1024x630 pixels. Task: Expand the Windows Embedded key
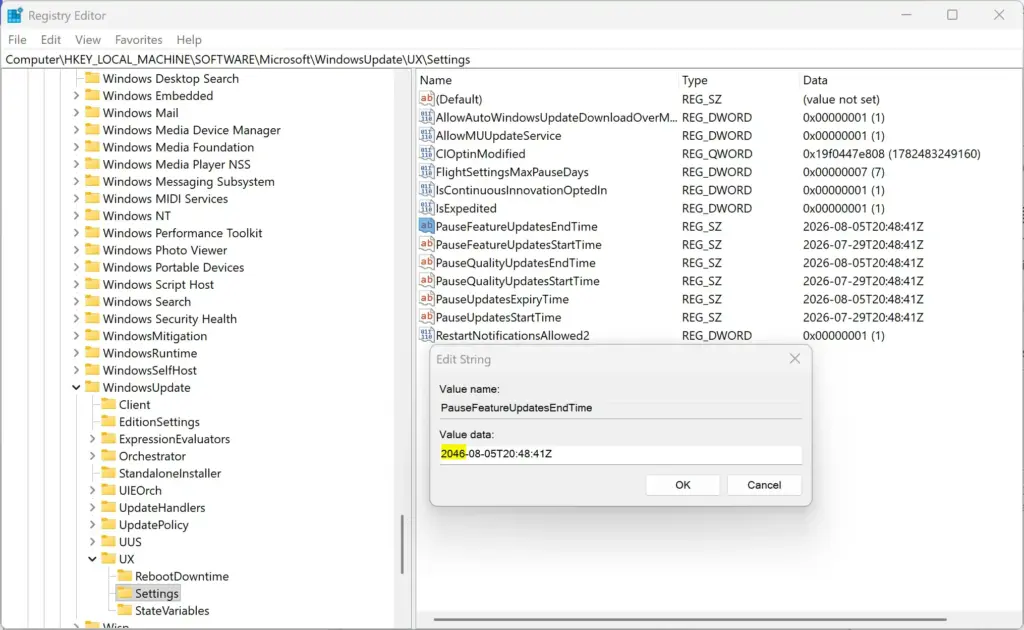point(76,95)
